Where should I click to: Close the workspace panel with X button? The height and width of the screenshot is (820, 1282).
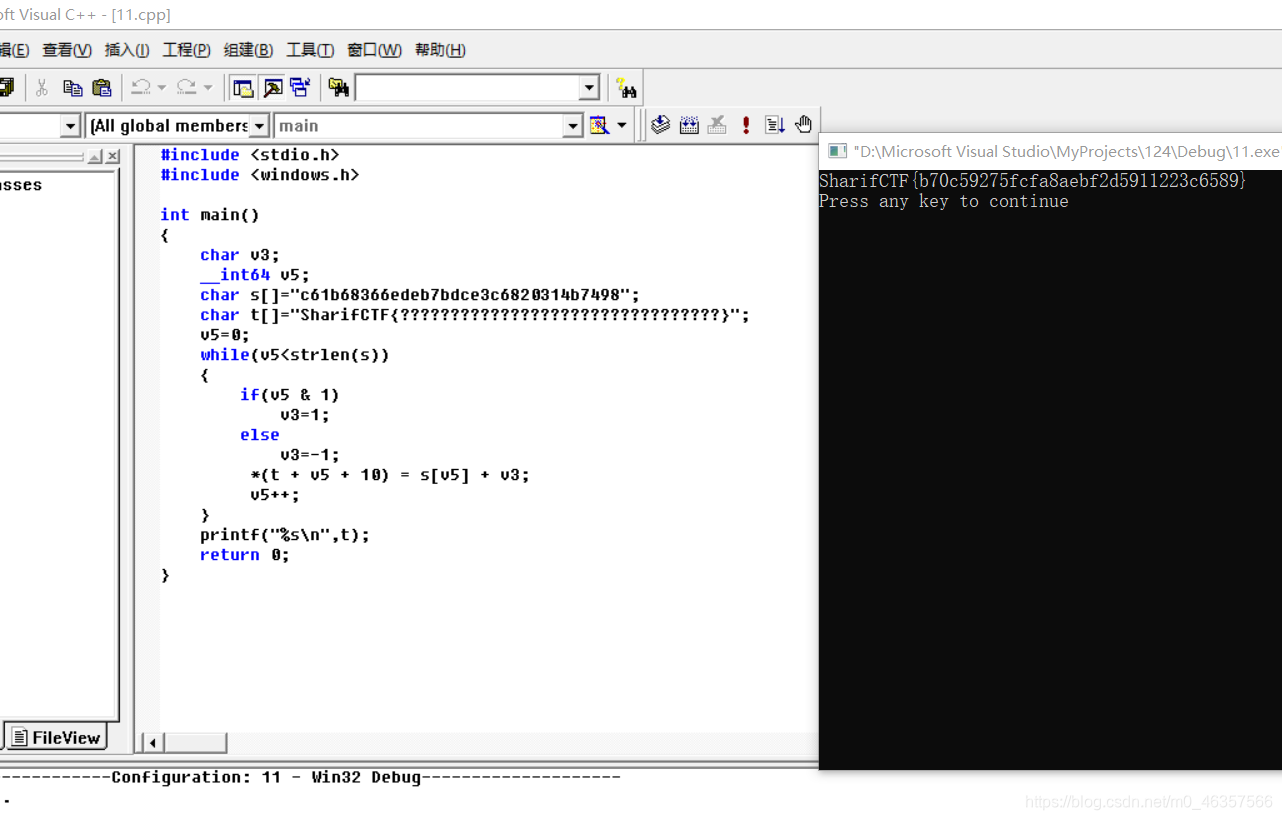point(113,157)
